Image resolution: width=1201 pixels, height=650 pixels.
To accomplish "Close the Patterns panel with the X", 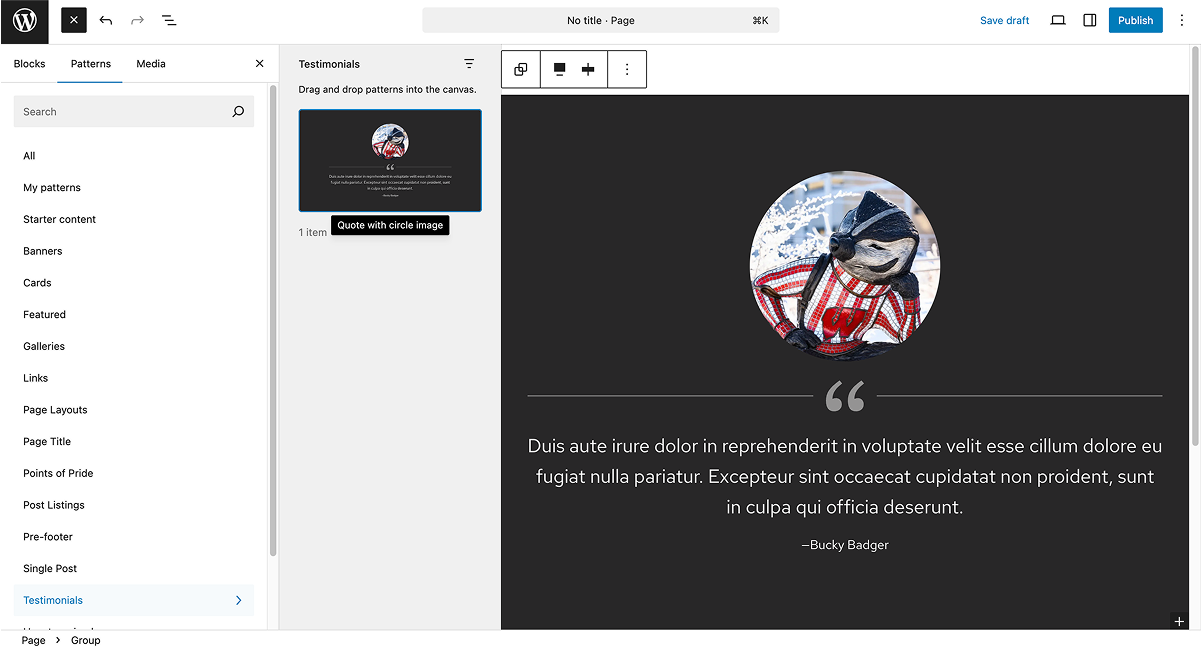I will 259,63.
